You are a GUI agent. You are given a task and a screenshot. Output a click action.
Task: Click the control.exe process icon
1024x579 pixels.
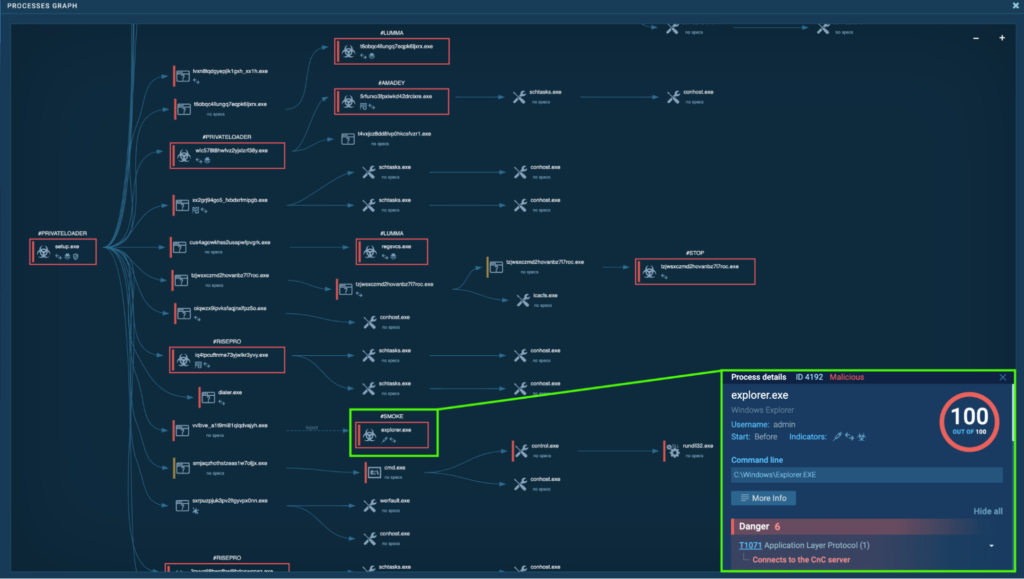(x=521, y=450)
